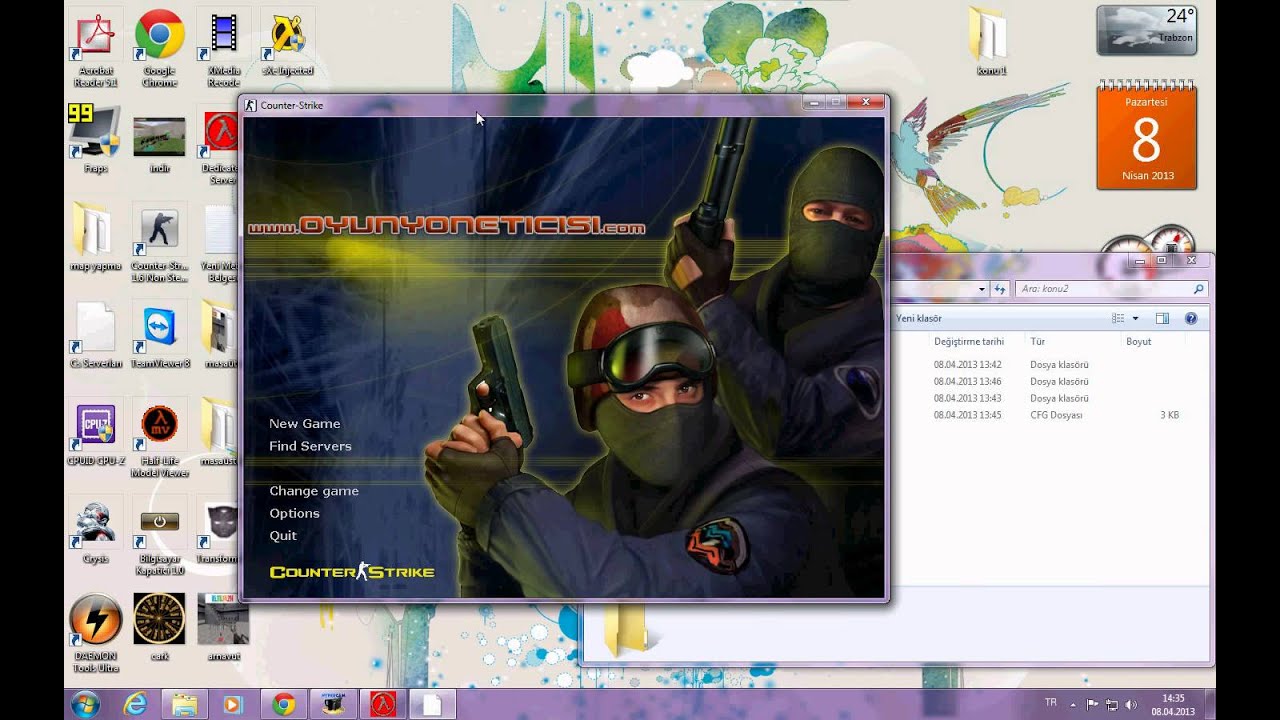Switch to the blank document taskbar button
Viewport: 1280px width, 720px height.
(432, 704)
